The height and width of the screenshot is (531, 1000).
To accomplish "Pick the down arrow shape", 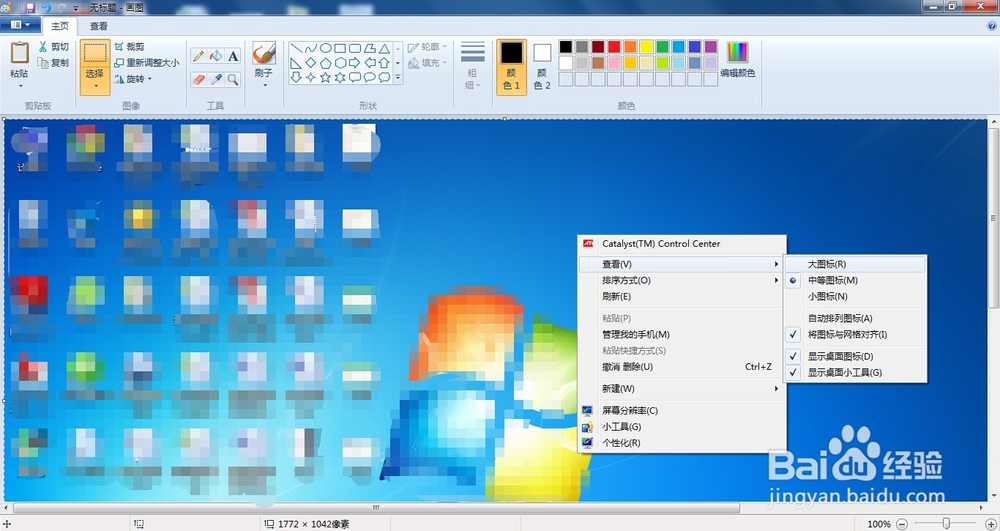I will 296,78.
